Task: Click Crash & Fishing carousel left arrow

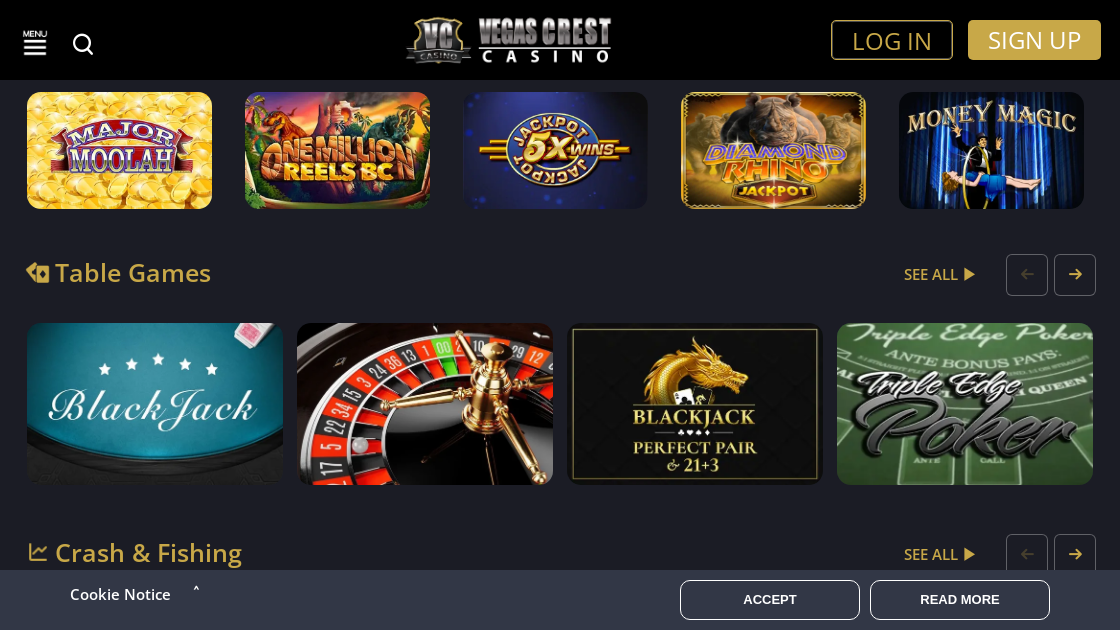Action: pos(1026,554)
